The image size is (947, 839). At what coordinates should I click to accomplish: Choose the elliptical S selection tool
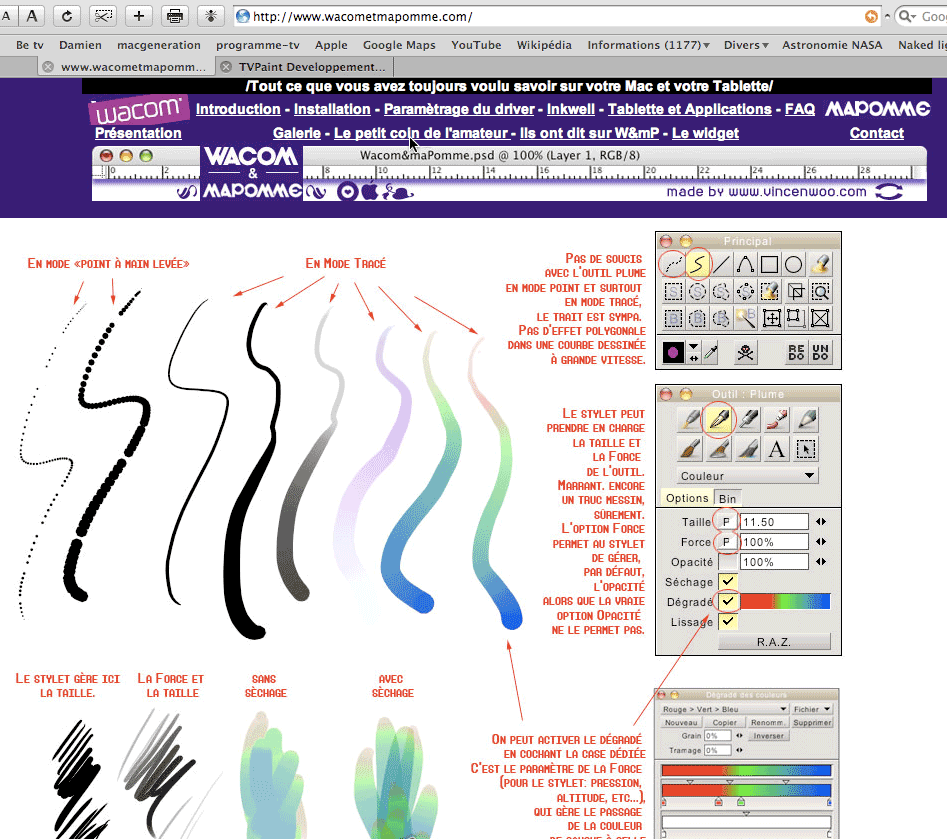[x=698, y=292]
